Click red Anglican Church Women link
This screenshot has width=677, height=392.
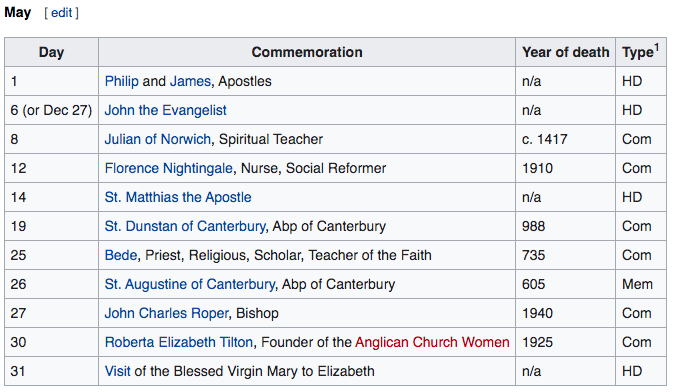click(x=432, y=342)
